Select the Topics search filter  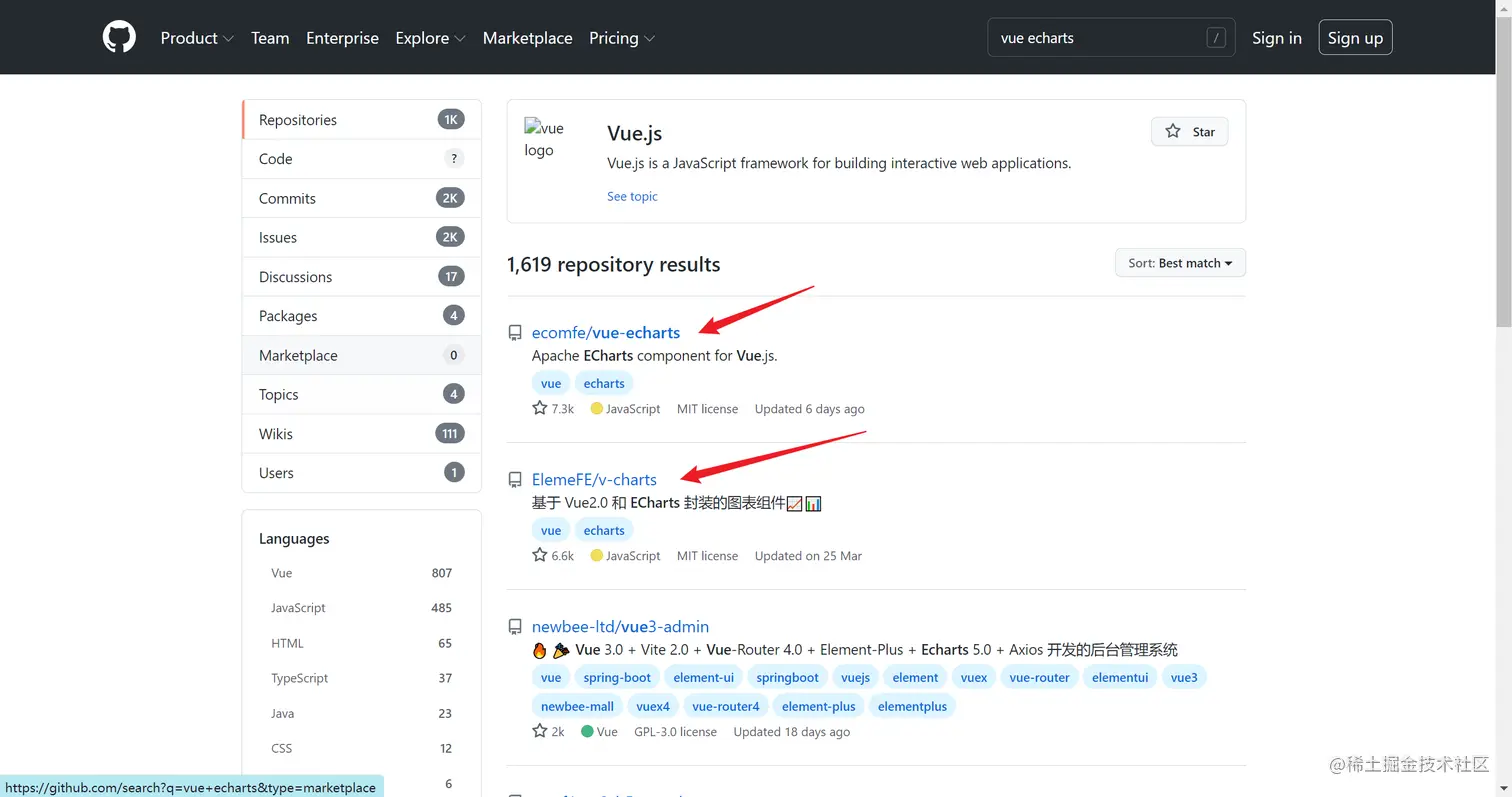pos(361,394)
